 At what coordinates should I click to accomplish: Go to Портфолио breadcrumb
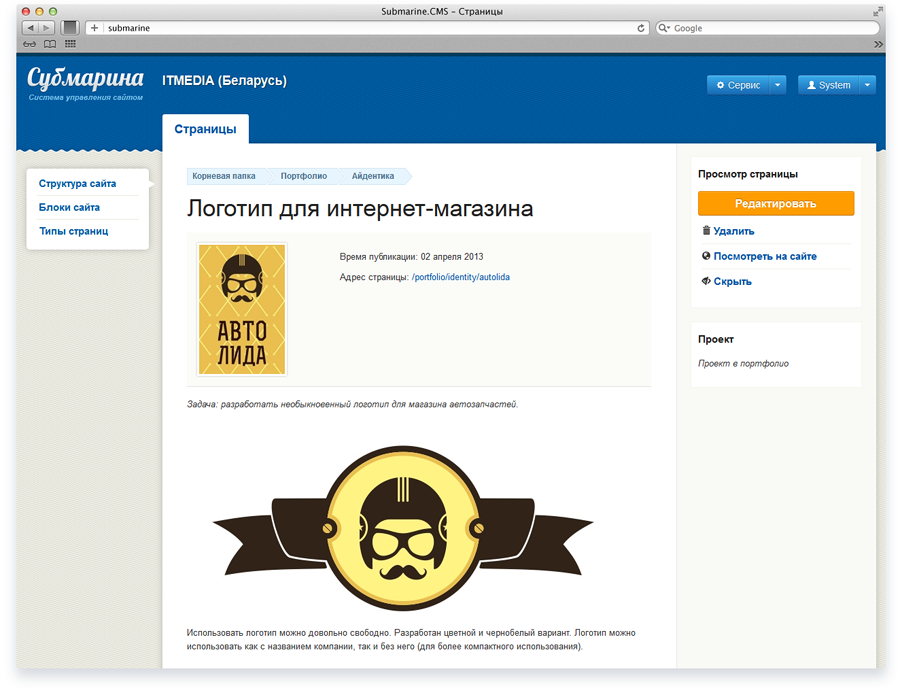tap(304, 176)
